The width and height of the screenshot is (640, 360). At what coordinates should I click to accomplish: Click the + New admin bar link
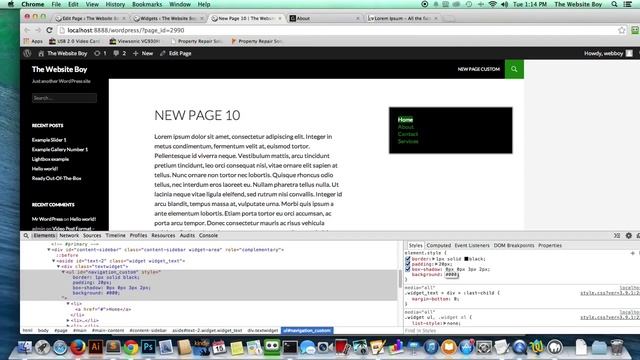pyautogui.click(x=143, y=53)
